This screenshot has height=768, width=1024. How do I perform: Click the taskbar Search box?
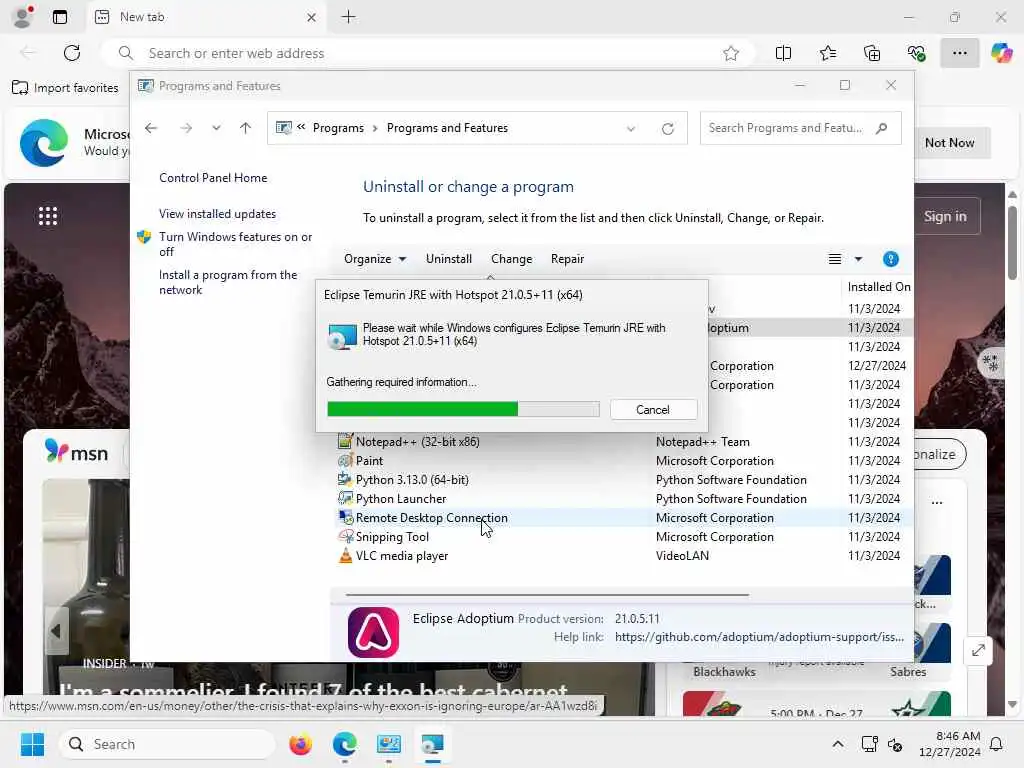[x=168, y=744]
